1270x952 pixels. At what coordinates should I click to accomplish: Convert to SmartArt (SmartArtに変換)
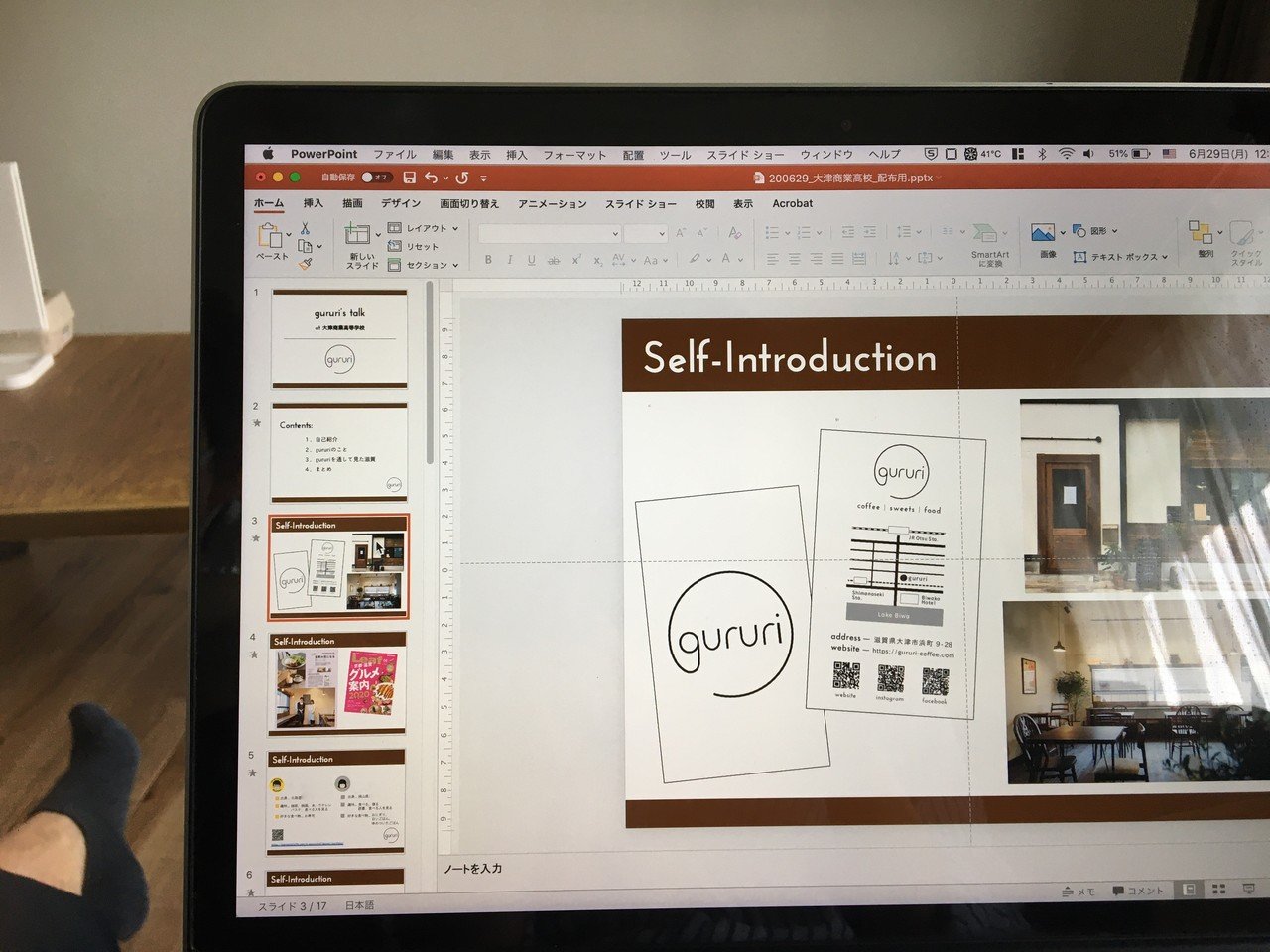988,243
